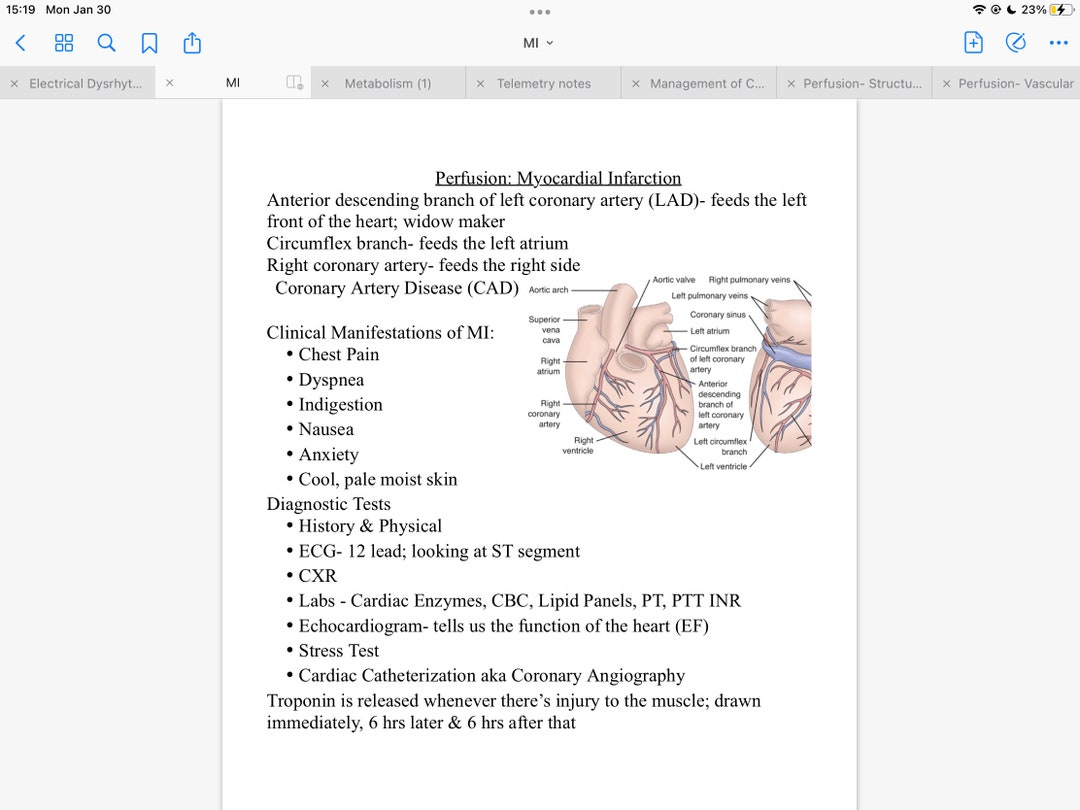
Task: Open search within the document
Action: 105,43
